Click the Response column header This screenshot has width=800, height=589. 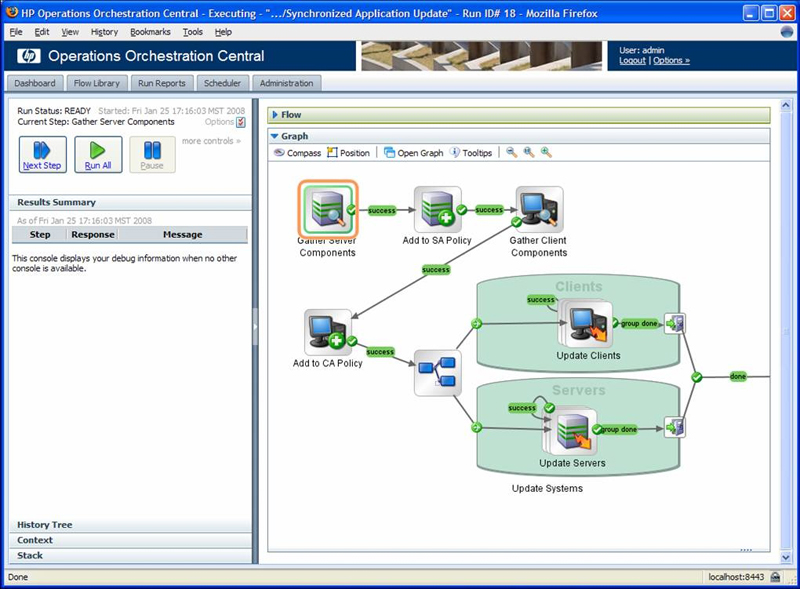click(93, 235)
